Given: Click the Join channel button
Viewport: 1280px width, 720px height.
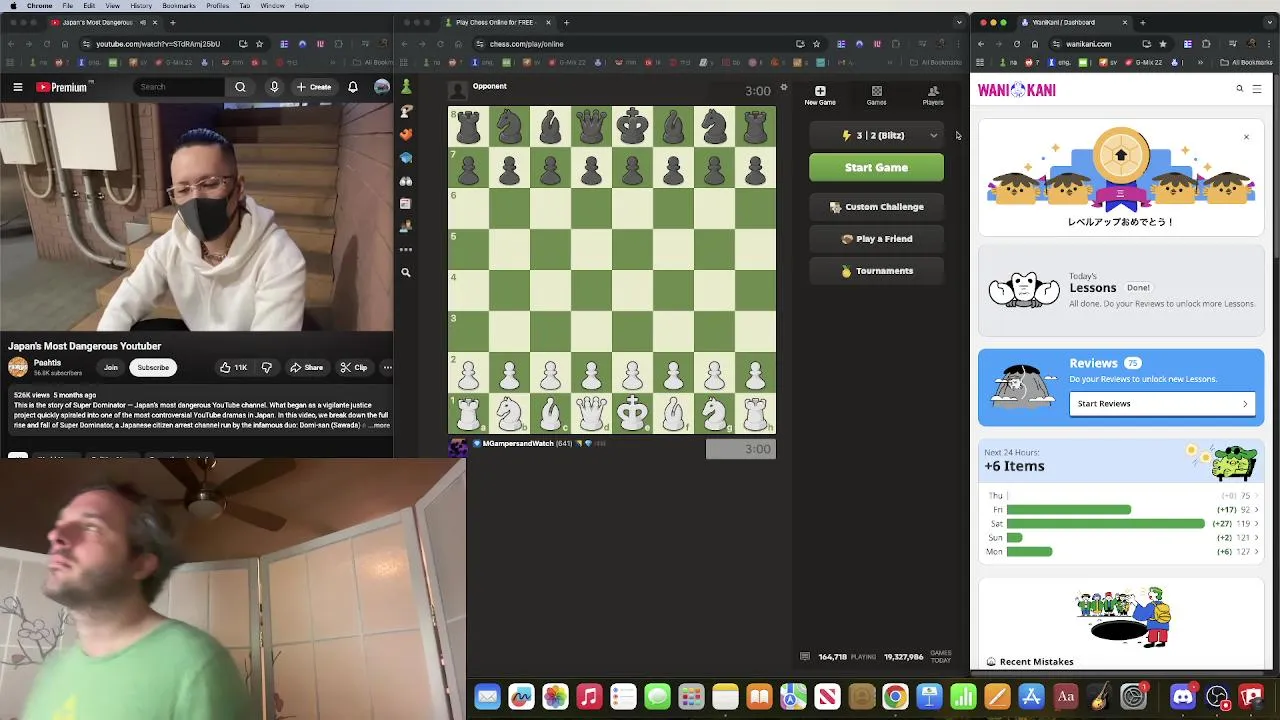Looking at the screenshot, I should pos(111,367).
